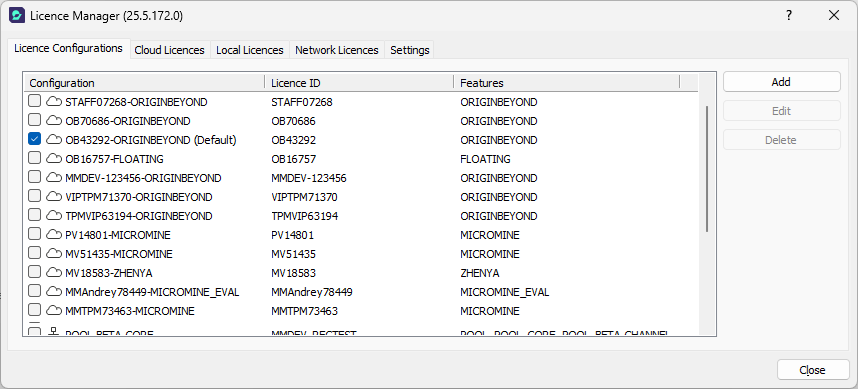Click the cloud icon beside STAFF07268-ORIGINBEYOND

click(53, 102)
